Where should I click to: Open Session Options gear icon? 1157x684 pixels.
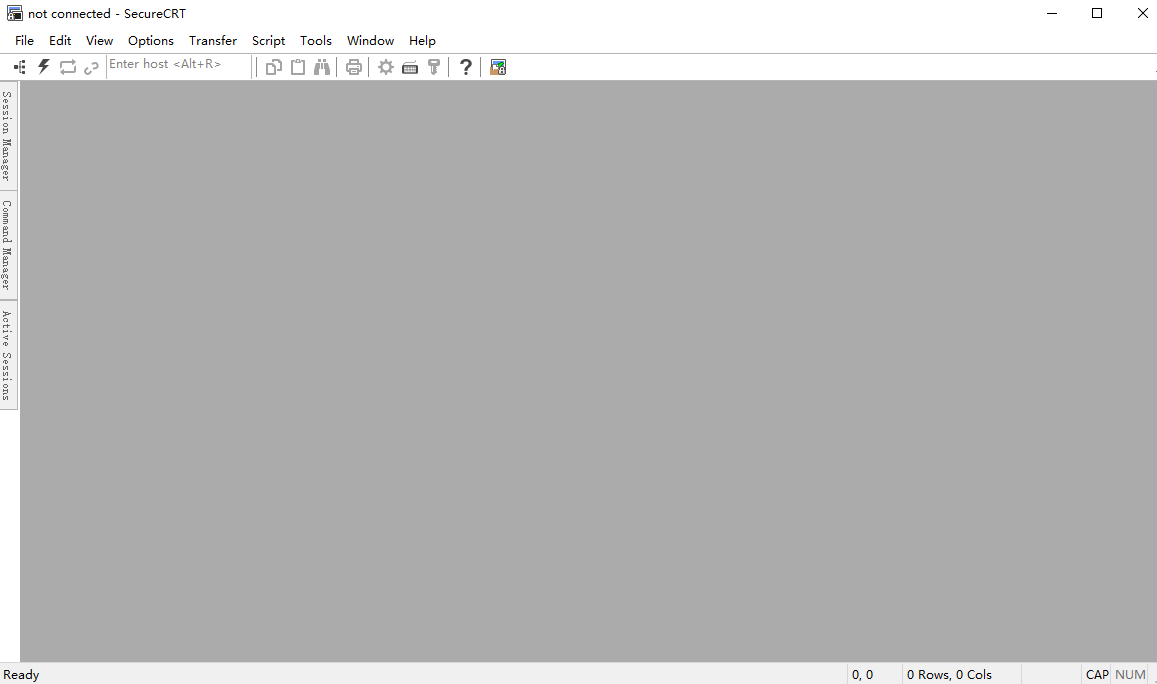[386, 67]
